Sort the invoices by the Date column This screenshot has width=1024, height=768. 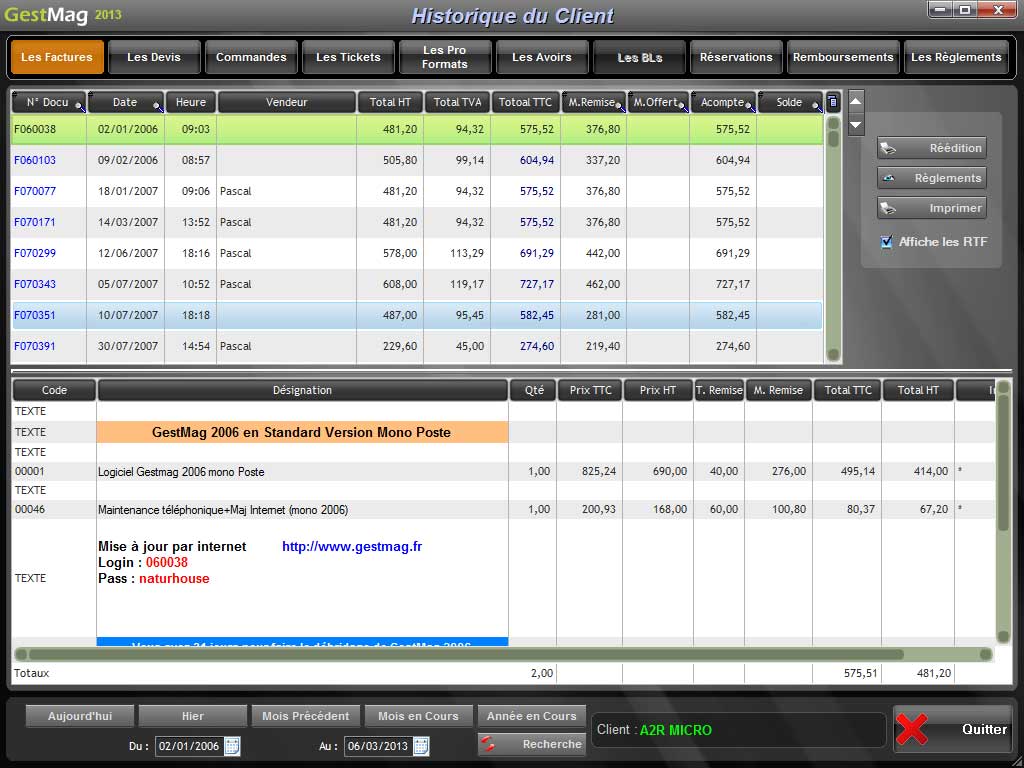pos(125,102)
